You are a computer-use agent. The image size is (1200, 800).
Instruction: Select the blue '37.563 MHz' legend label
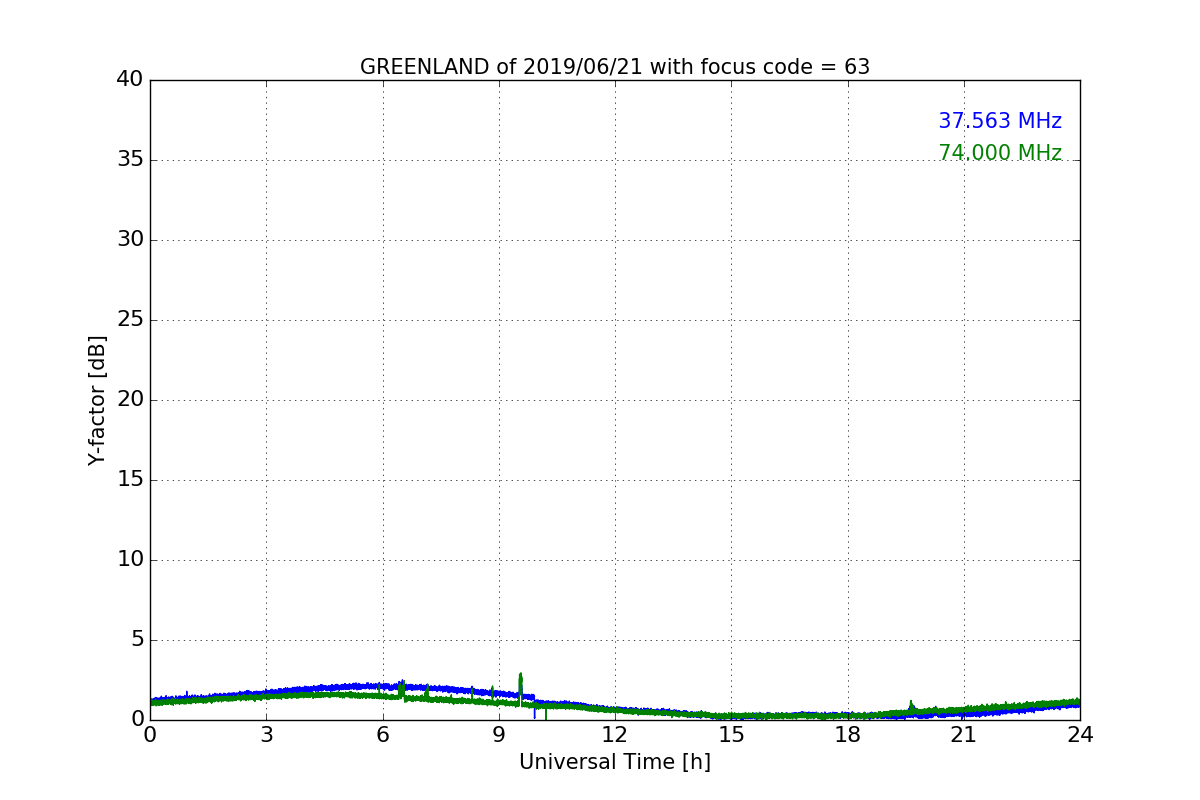(x=1000, y=121)
